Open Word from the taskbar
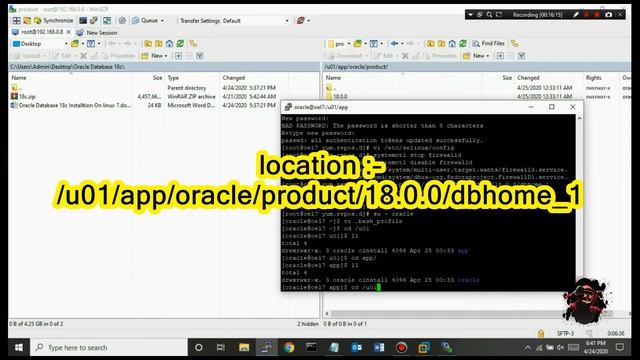Screen dimensions: 640x360 point(379,347)
